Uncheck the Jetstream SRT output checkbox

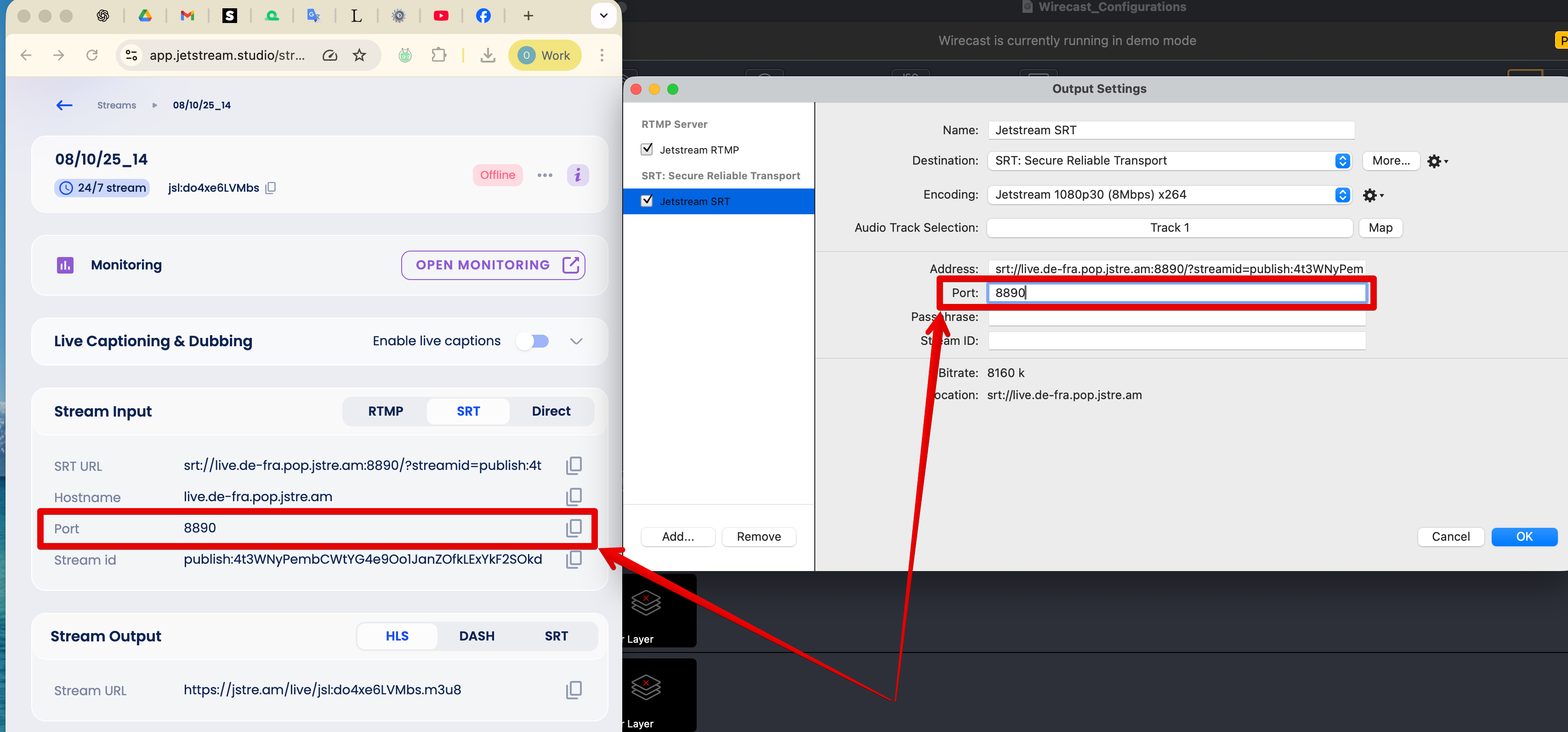[x=647, y=200]
